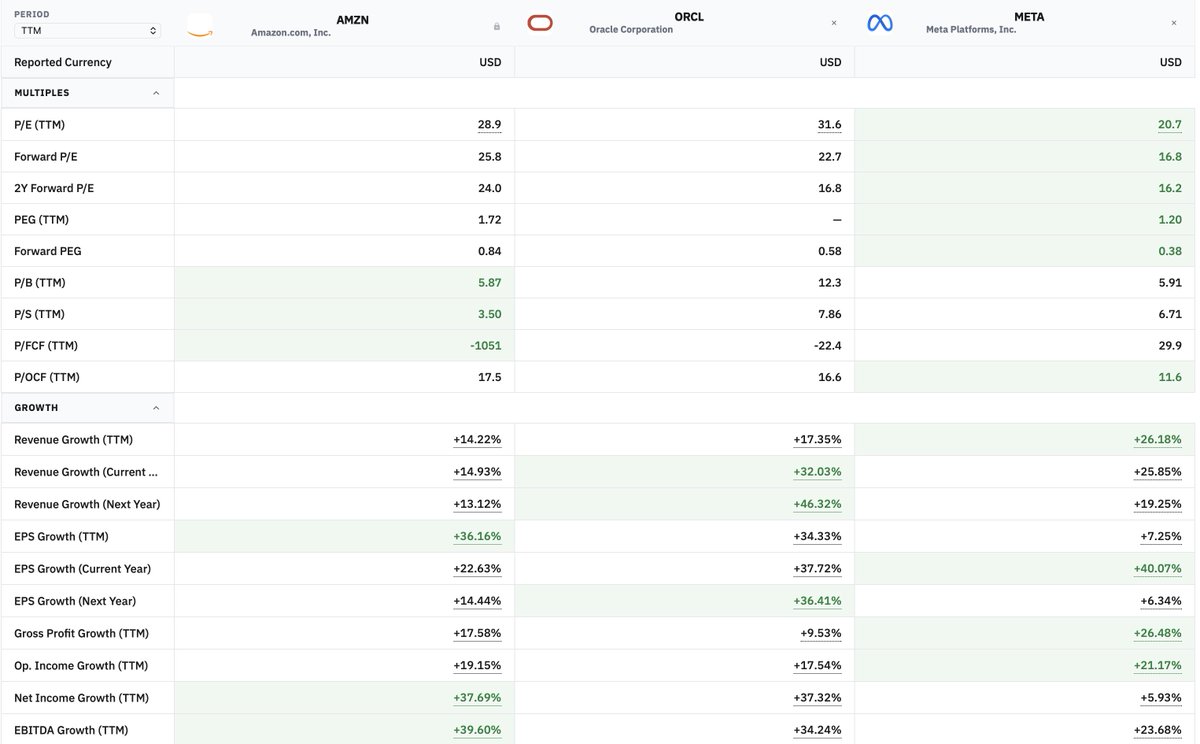Click AMZN P/E value 28.9

(x=490, y=125)
